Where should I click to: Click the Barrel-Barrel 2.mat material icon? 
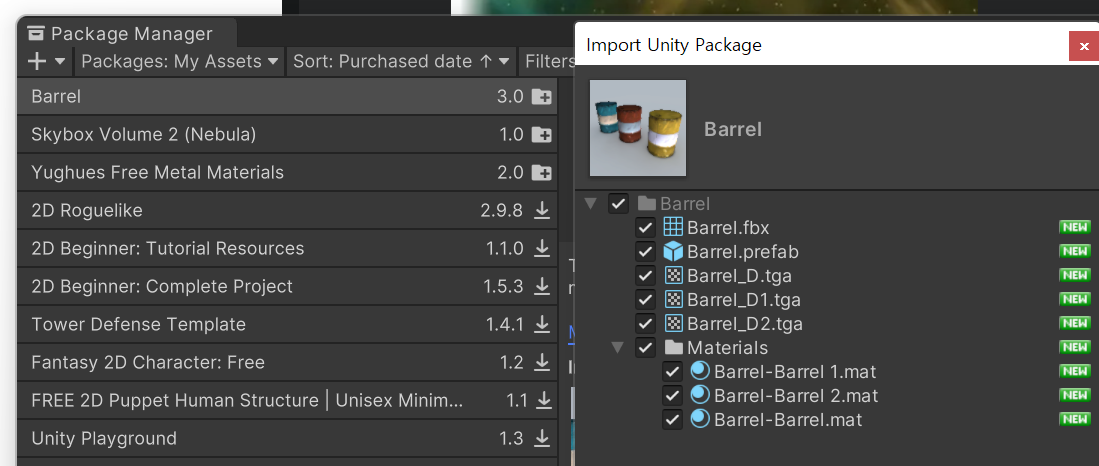coord(699,395)
